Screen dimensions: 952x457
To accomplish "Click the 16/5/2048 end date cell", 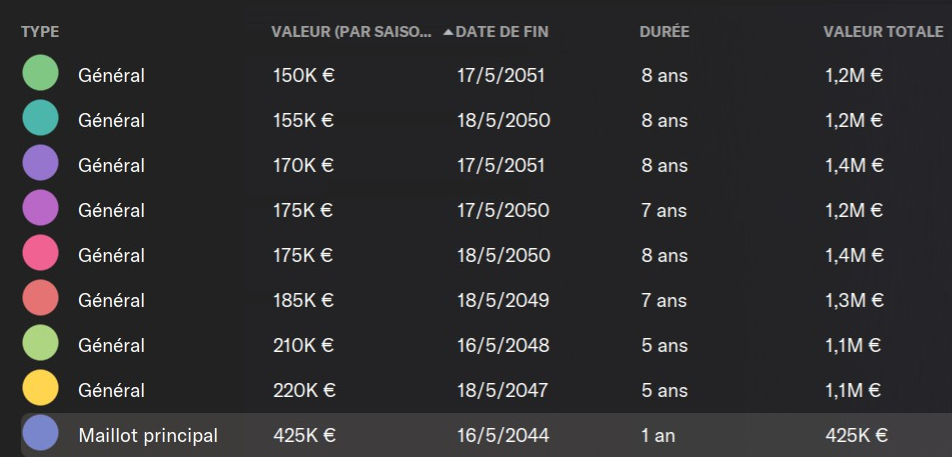I will pyautogui.click(x=503, y=345).
